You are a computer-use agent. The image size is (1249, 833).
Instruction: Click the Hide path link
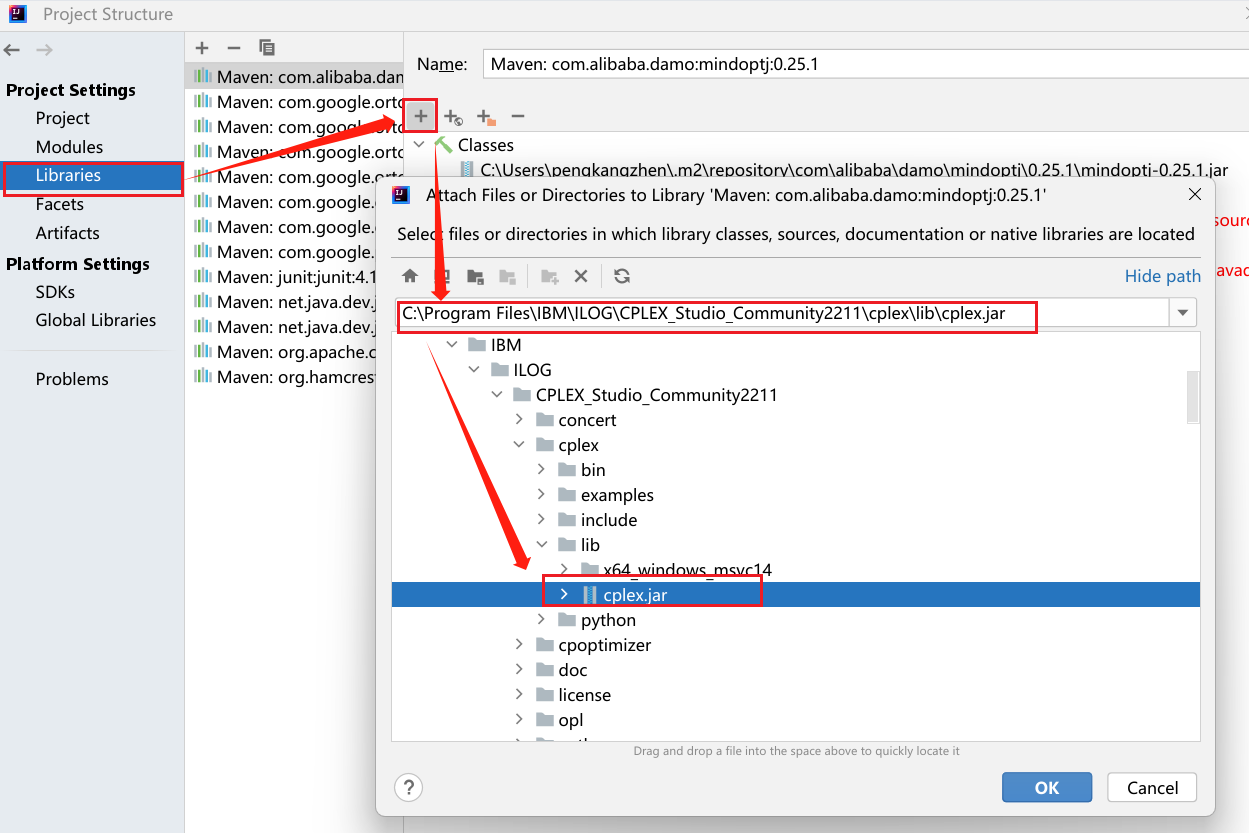click(x=1162, y=275)
